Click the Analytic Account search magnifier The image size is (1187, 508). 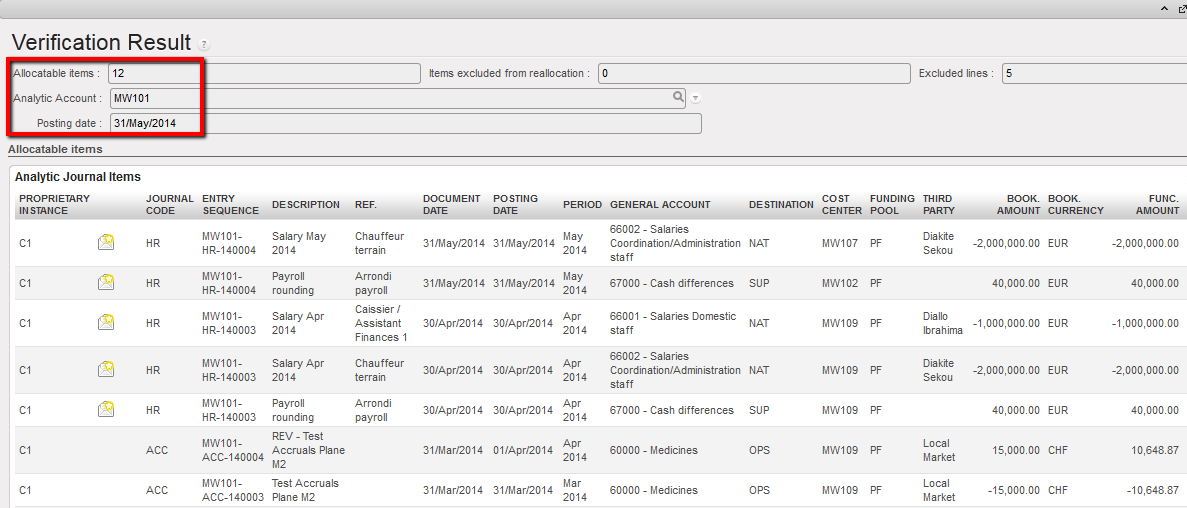678,97
